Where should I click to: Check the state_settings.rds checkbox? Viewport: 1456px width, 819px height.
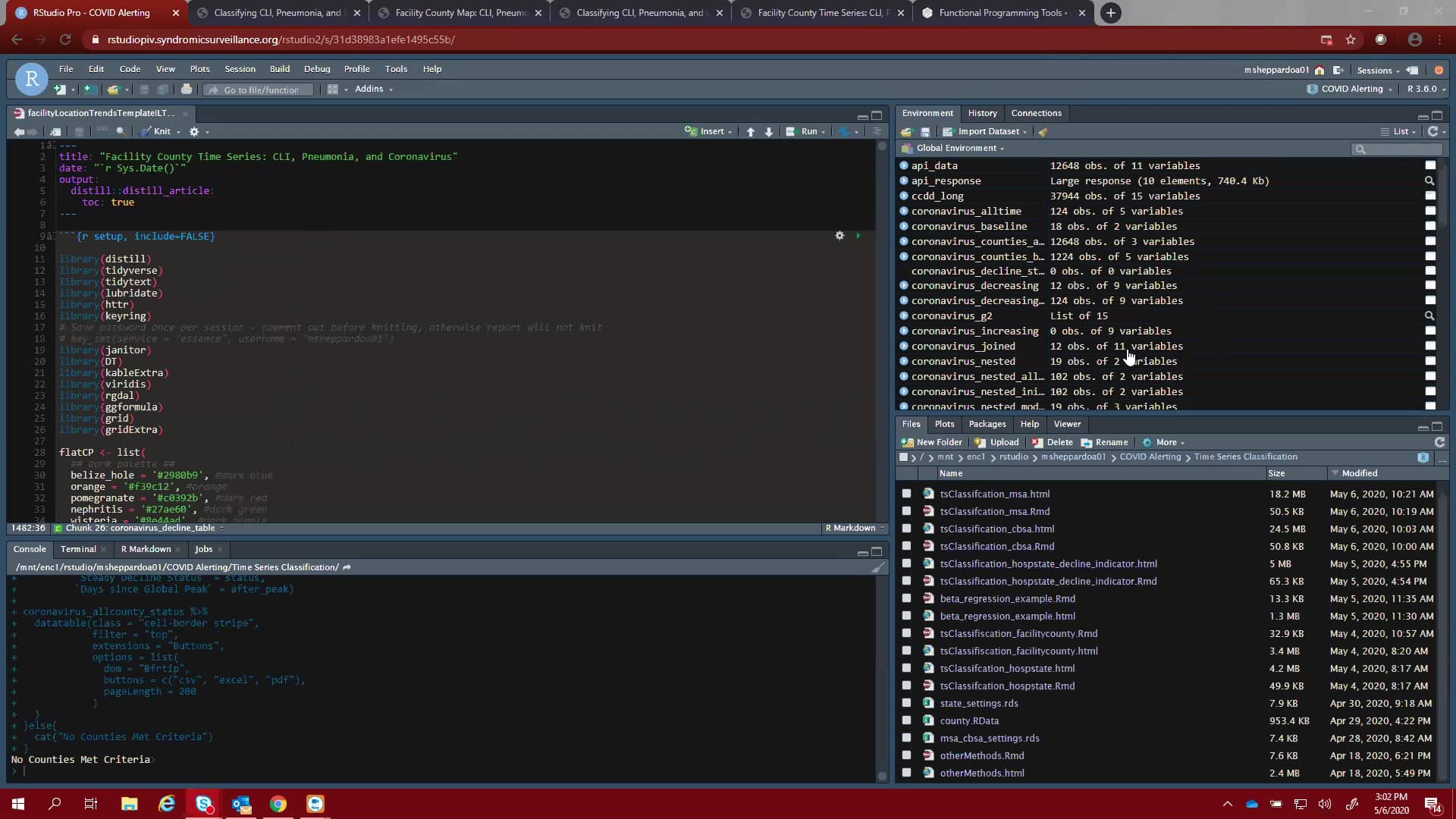(x=906, y=703)
